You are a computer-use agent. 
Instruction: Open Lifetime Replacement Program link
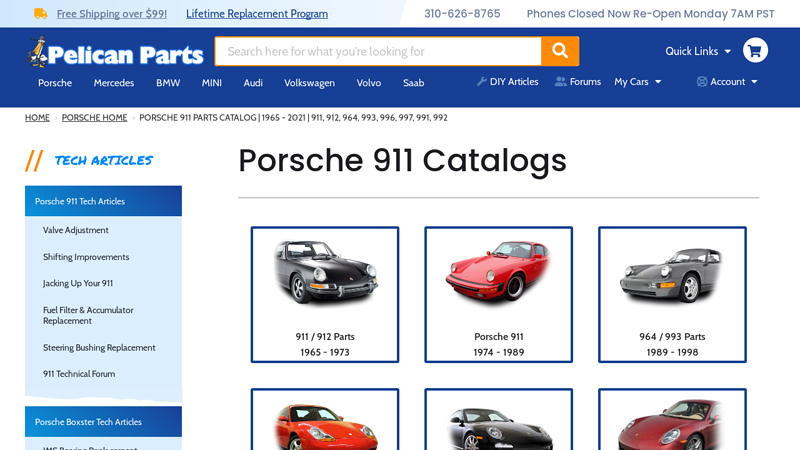tap(257, 14)
